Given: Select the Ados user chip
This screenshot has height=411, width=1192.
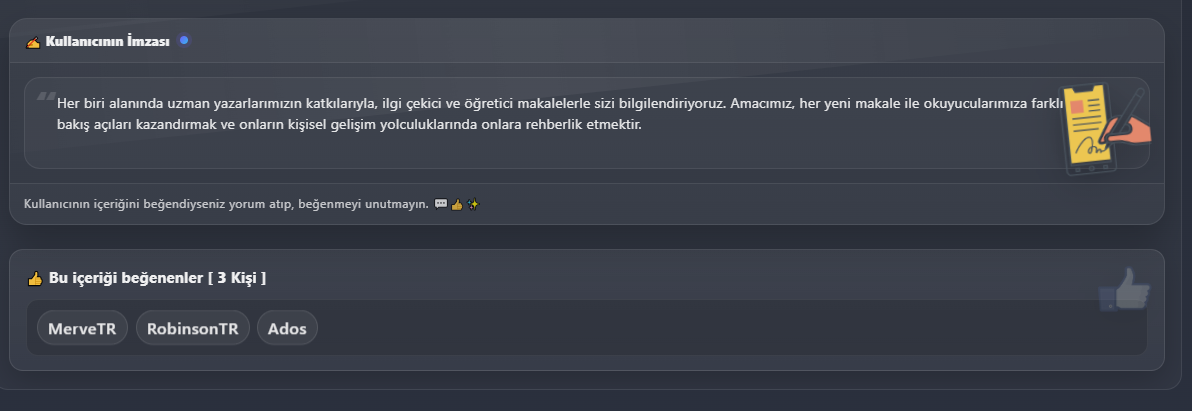Looking at the screenshot, I should coord(287,328).
